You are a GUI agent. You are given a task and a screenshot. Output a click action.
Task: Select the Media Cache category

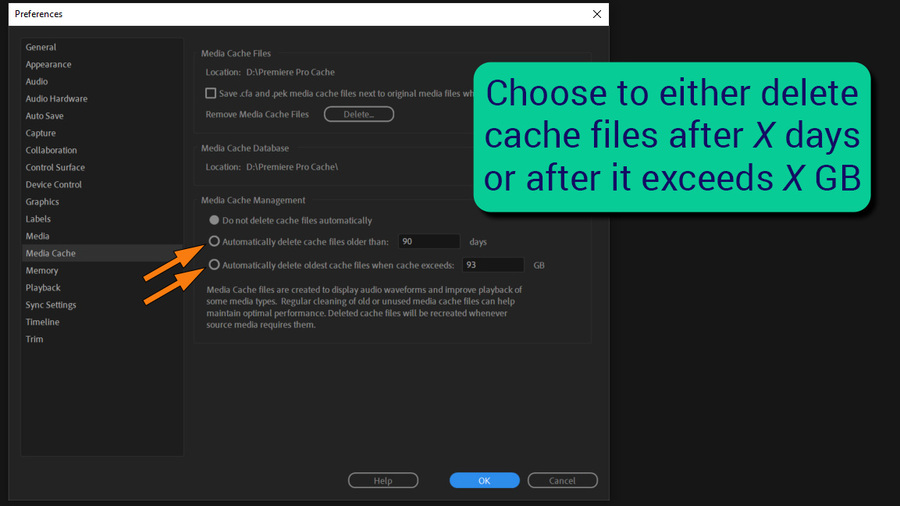(102, 253)
